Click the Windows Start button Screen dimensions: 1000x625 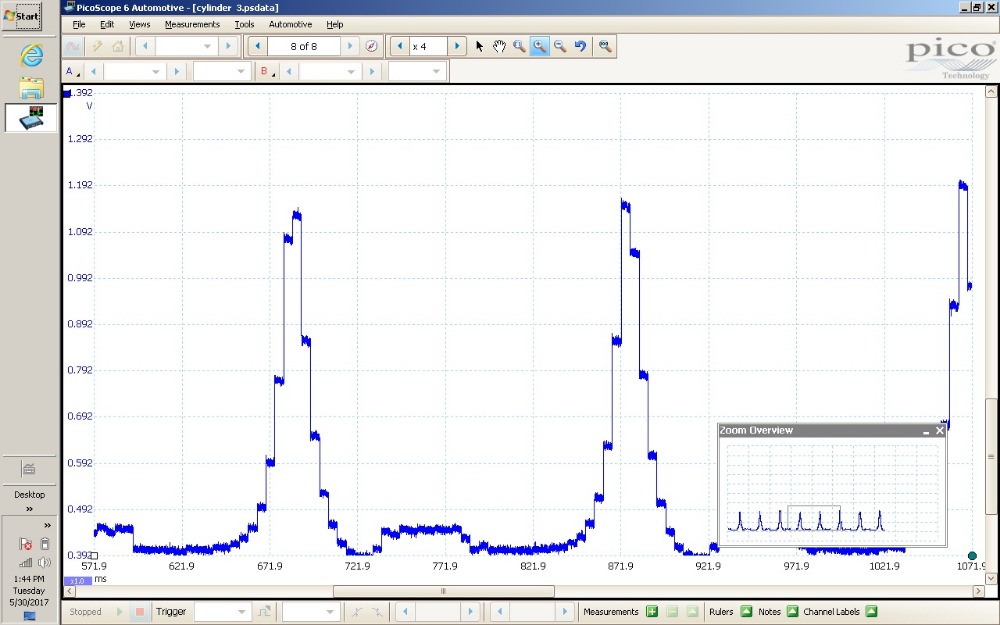22,16
